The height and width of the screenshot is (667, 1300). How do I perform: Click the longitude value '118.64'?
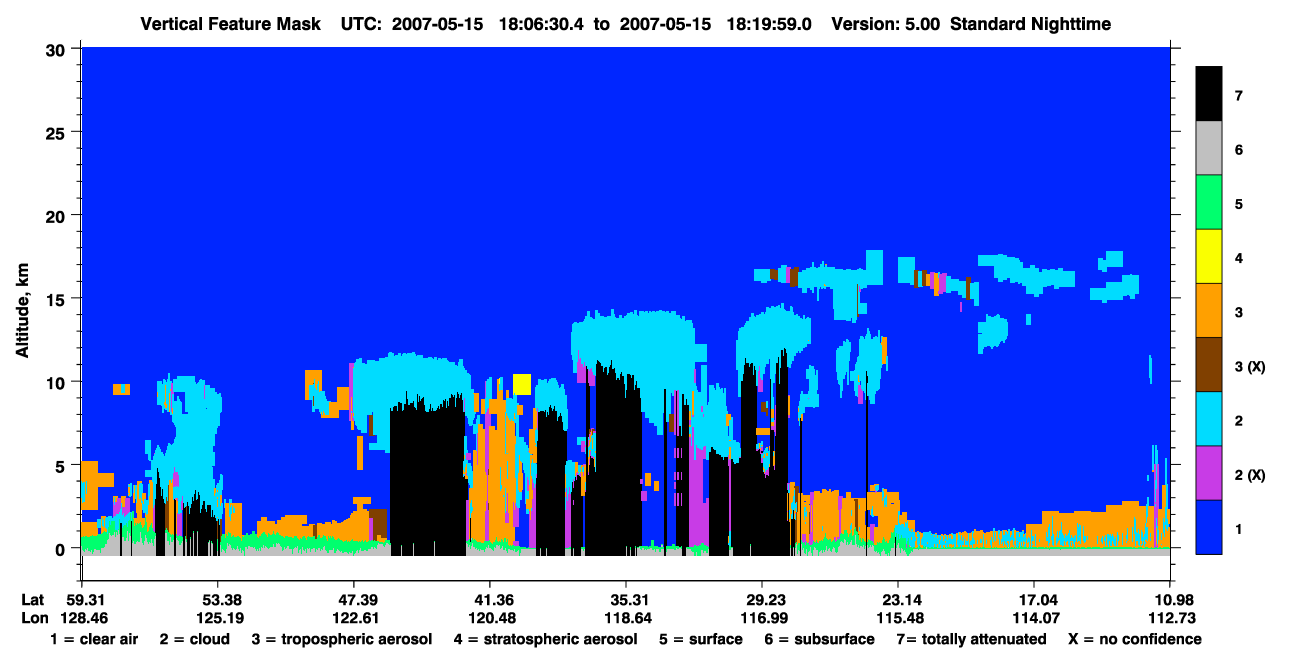pos(626,618)
